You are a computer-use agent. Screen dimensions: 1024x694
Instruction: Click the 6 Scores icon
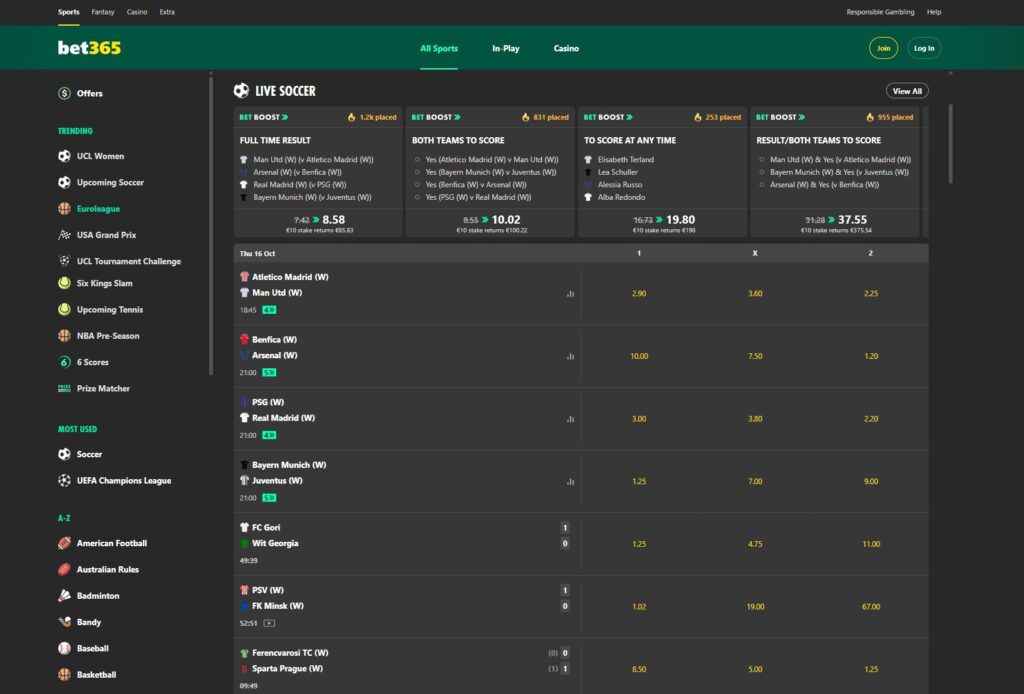[64, 362]
